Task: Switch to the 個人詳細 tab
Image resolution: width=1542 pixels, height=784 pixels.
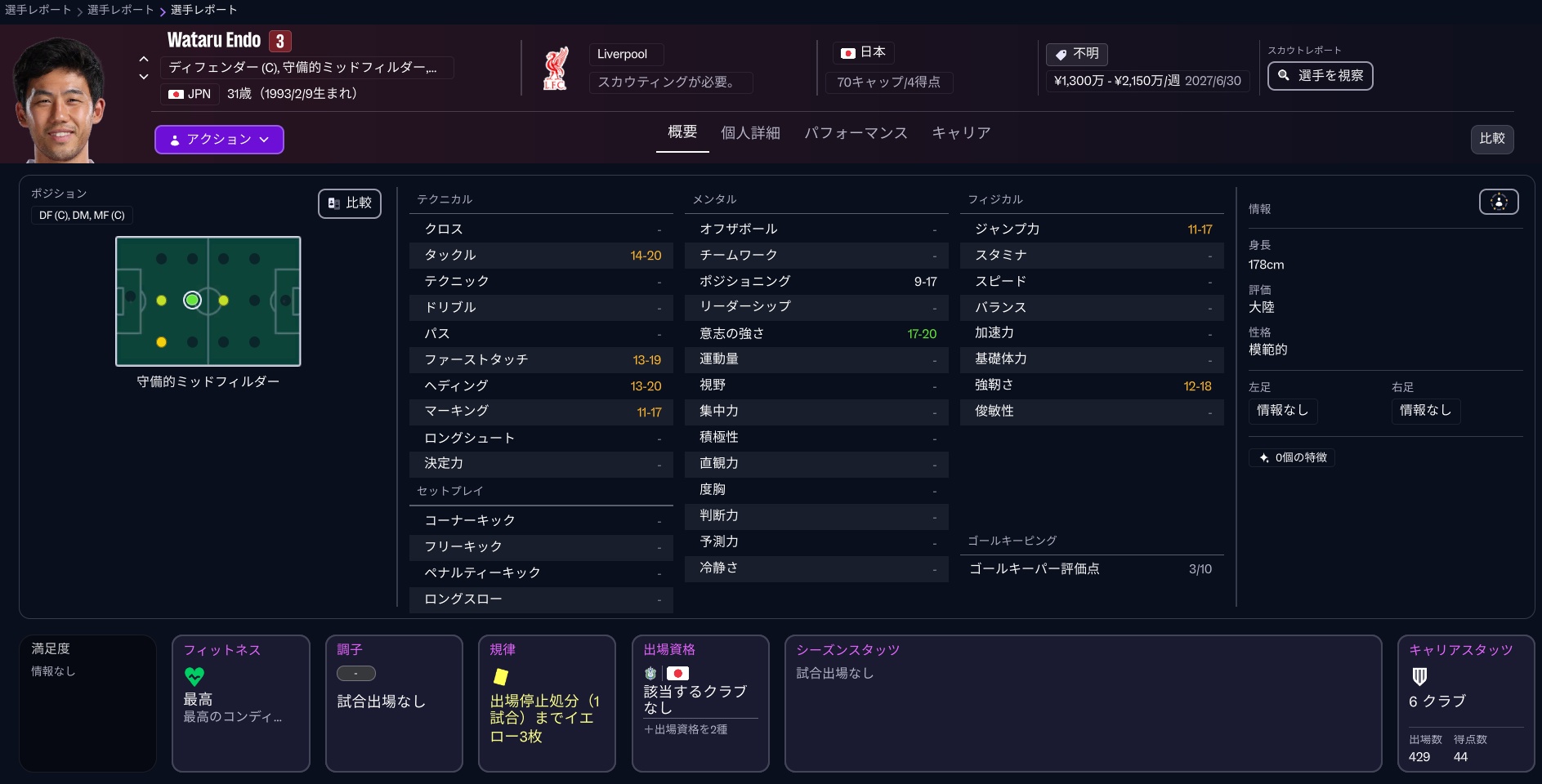Action: click(750, 133)
